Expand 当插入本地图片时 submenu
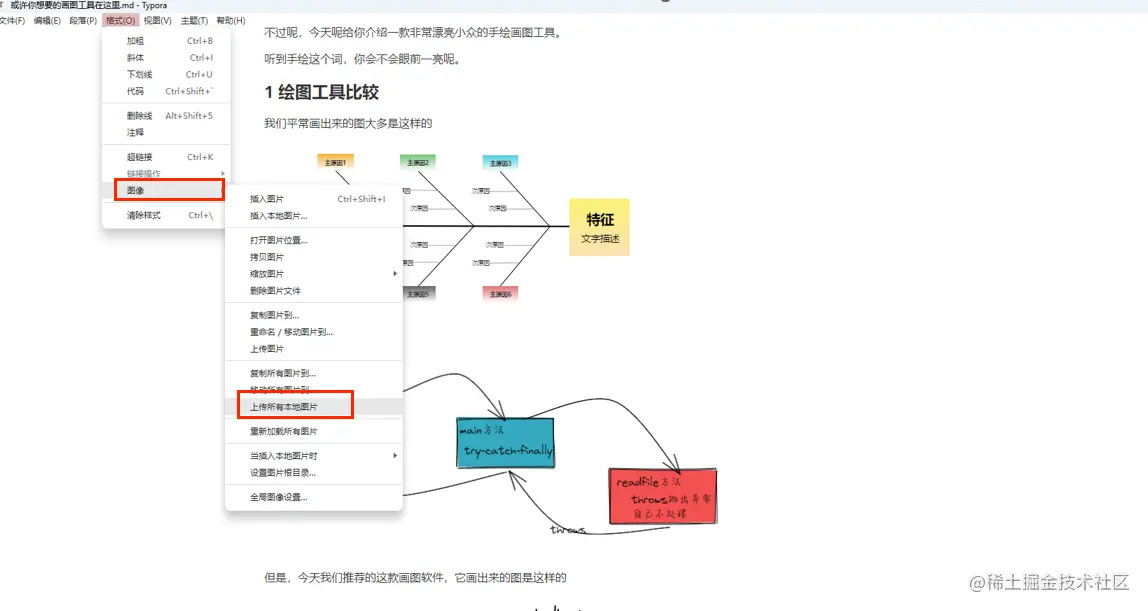Screen dimensions: 1148x611 314,456
